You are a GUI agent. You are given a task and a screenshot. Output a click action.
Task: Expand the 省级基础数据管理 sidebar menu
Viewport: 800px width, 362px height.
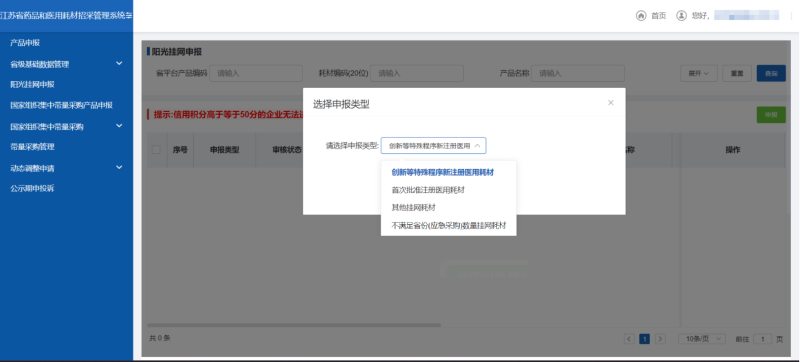[x=119, y=63]
